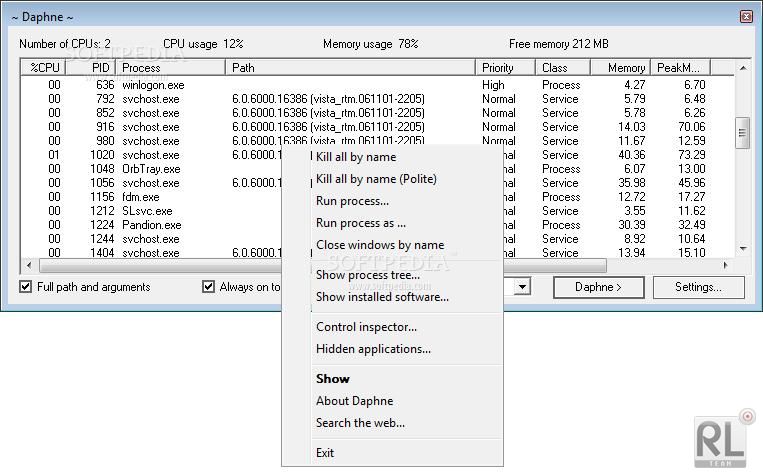Screen dimensions: 763x476
Task: Open the Settings... button
Action: pyautogui.click(x=698, y=287)
